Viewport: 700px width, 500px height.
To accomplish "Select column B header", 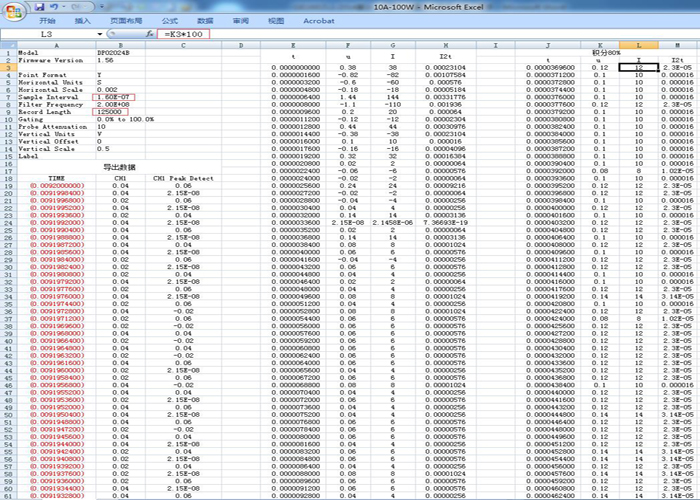I will click(x=121, y=45).
